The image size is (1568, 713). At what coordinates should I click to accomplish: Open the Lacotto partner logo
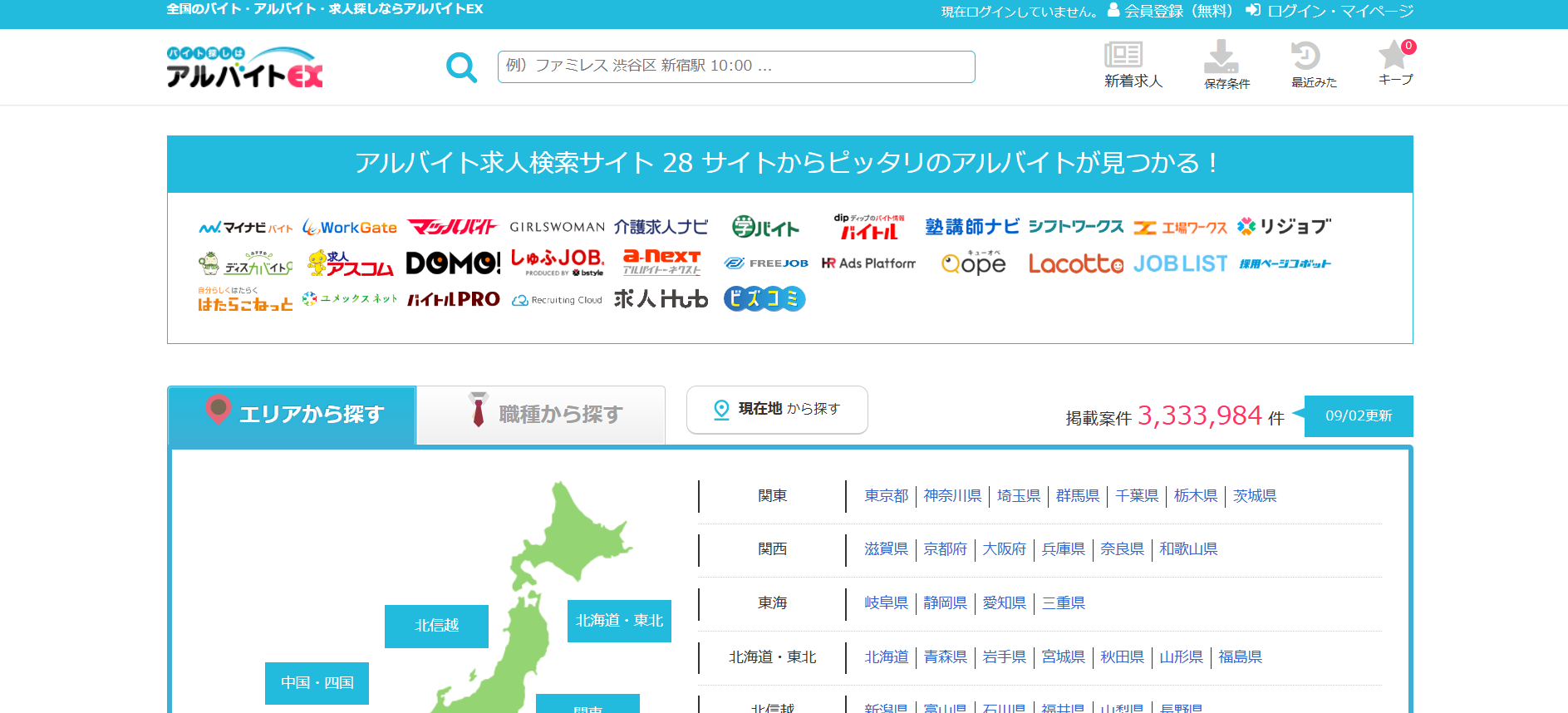tap(1075, 263)
